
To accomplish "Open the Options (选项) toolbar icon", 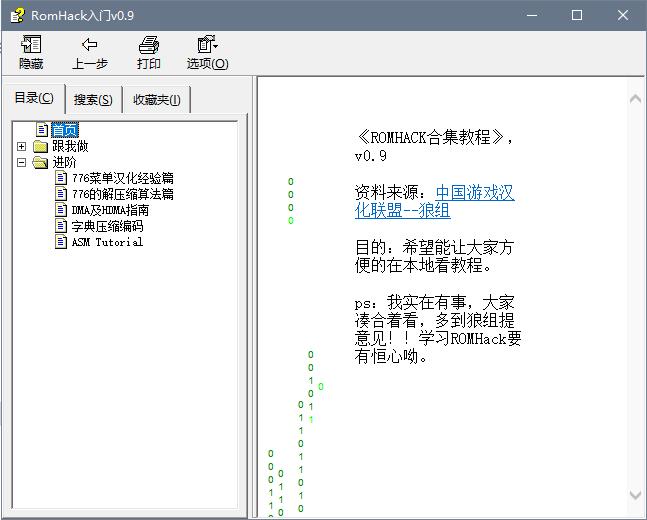I will coord(207,45).
